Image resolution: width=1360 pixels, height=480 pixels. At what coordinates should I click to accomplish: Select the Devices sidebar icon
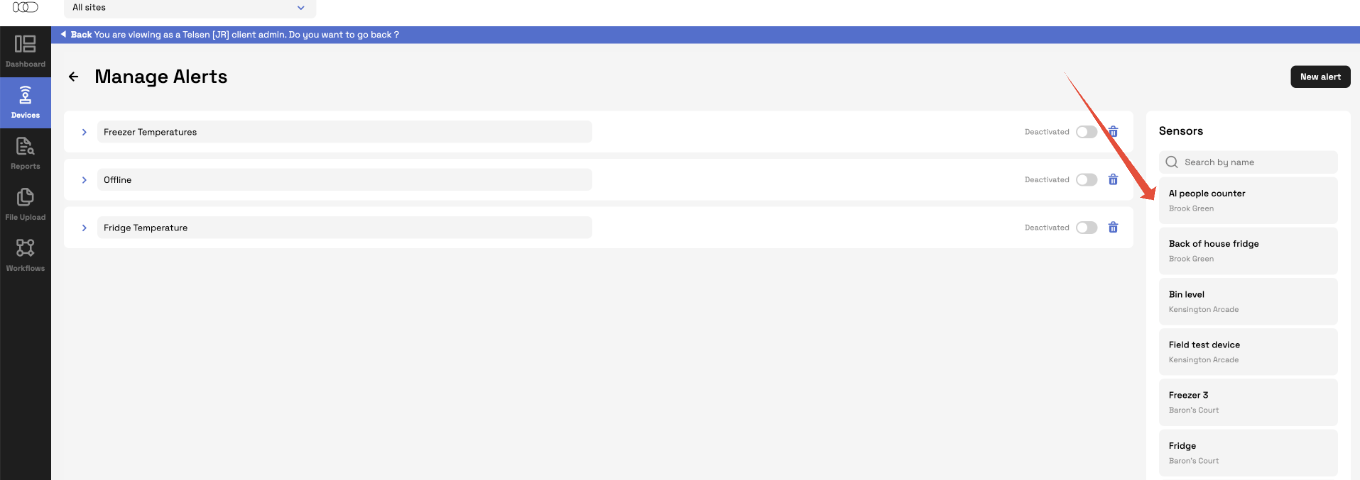(x=25, y=102)
